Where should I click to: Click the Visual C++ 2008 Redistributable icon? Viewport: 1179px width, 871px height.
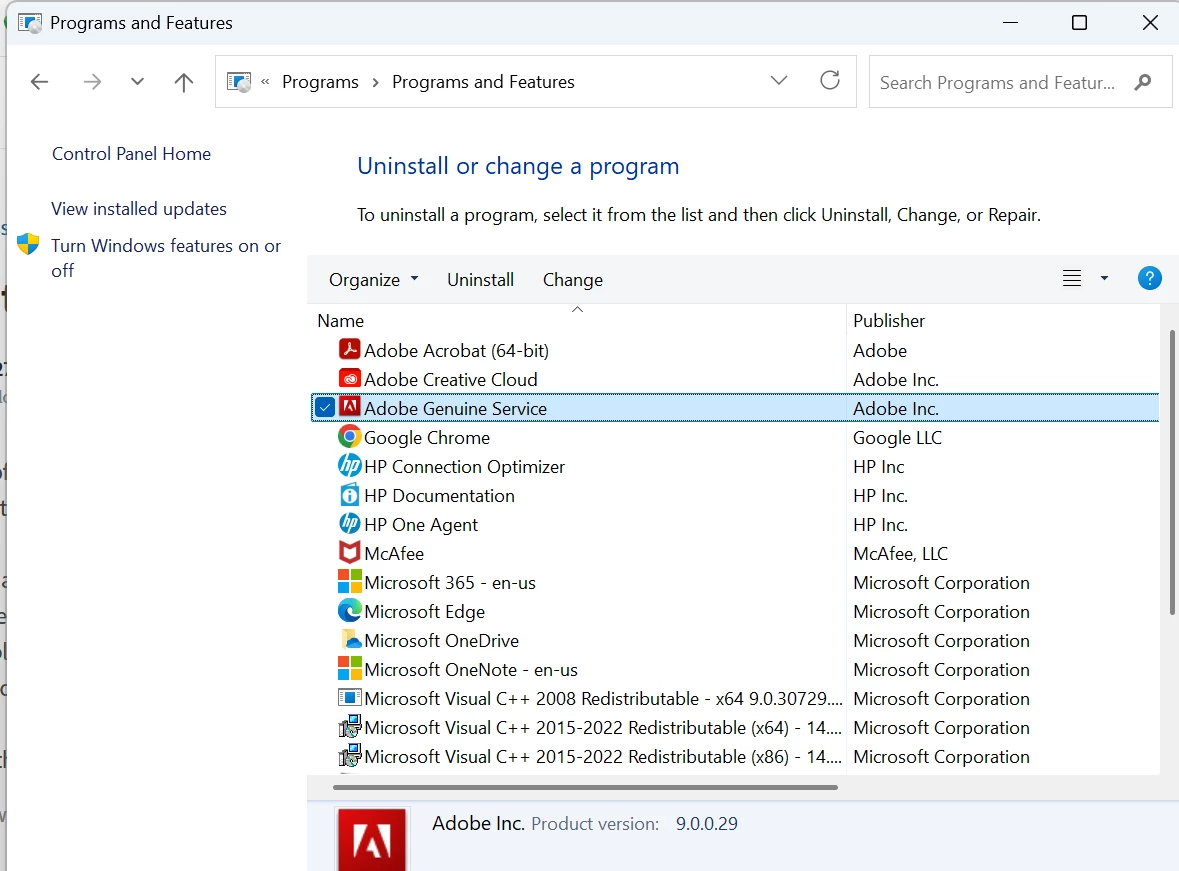click(349, 698)
